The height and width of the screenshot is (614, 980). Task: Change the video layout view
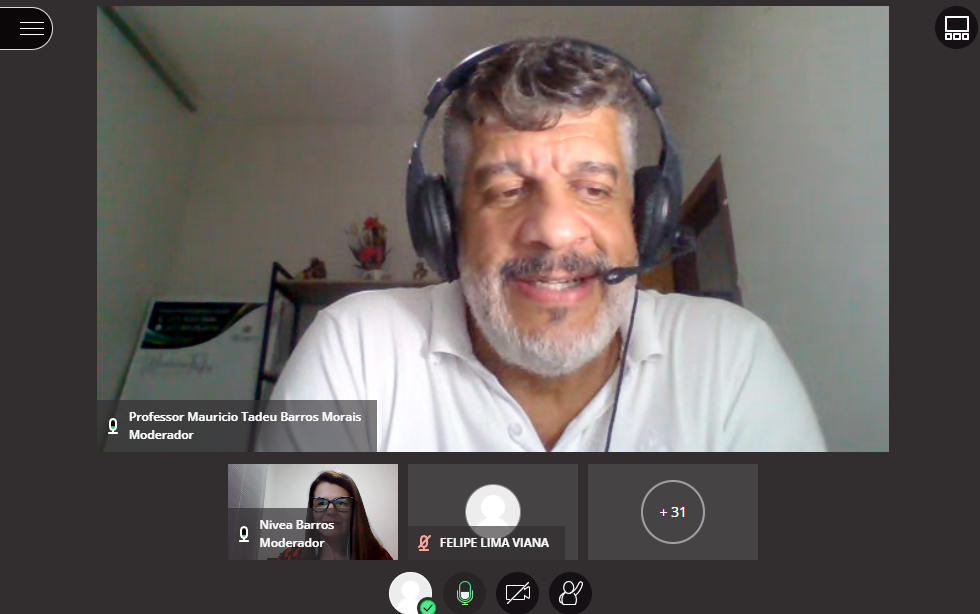coord(956,28)
